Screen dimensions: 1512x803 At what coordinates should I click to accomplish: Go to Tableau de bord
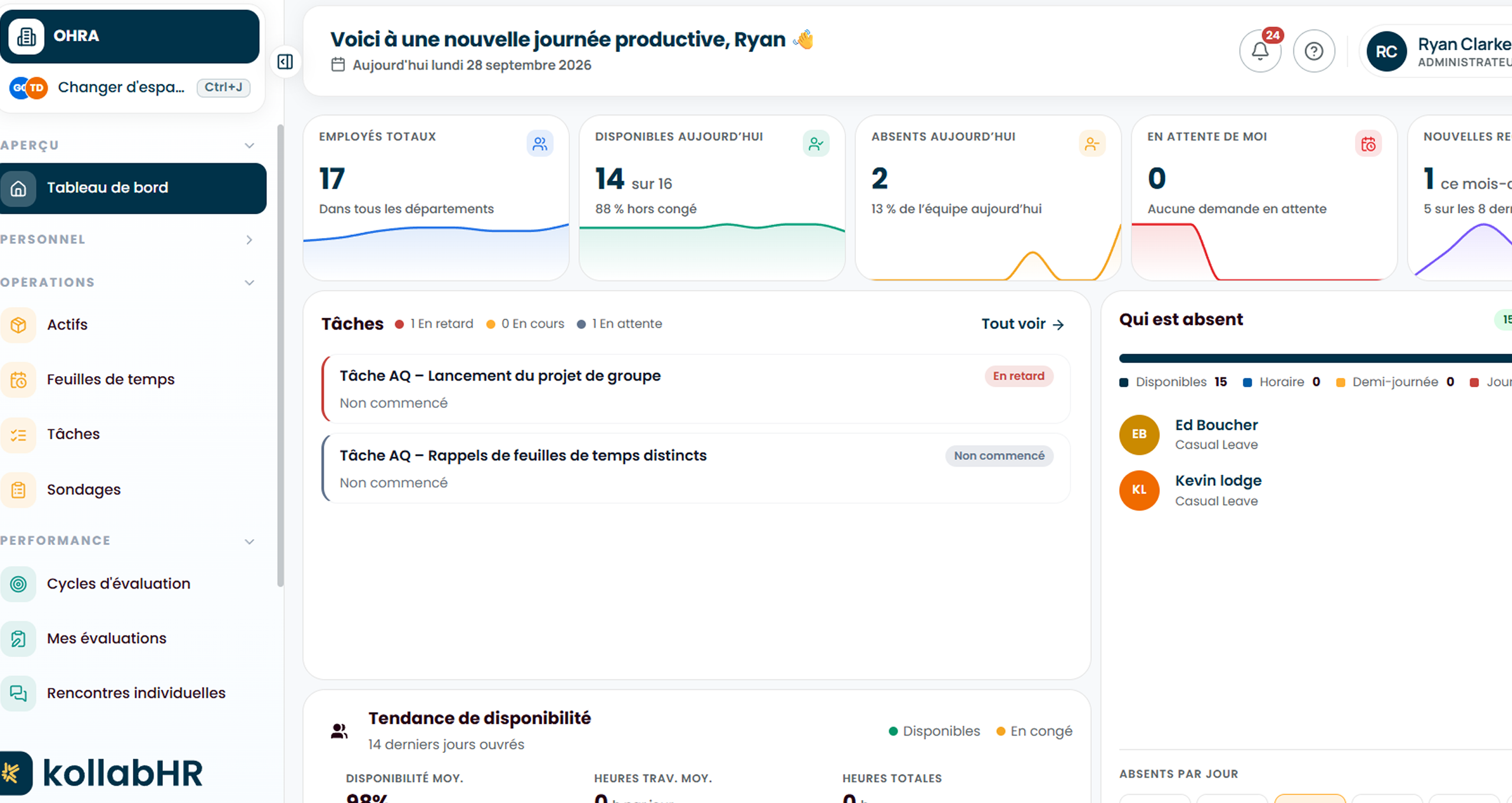(x=133, y=188)
